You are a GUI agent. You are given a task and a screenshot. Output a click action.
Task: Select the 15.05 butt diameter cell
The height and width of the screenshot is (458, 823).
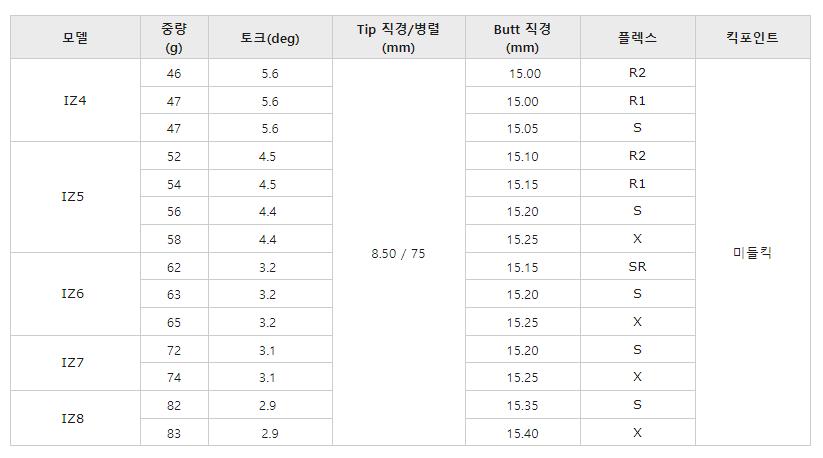(x=522, y=129)
